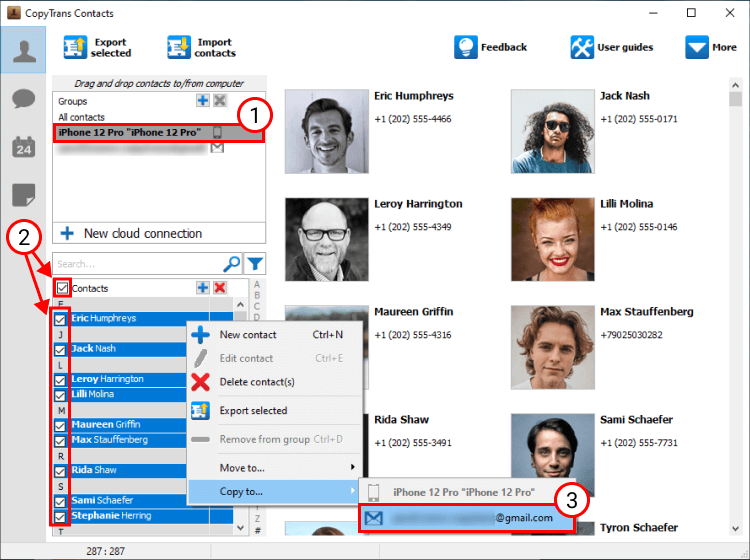Select iPhone 12 Pro device group

point(158,132)
